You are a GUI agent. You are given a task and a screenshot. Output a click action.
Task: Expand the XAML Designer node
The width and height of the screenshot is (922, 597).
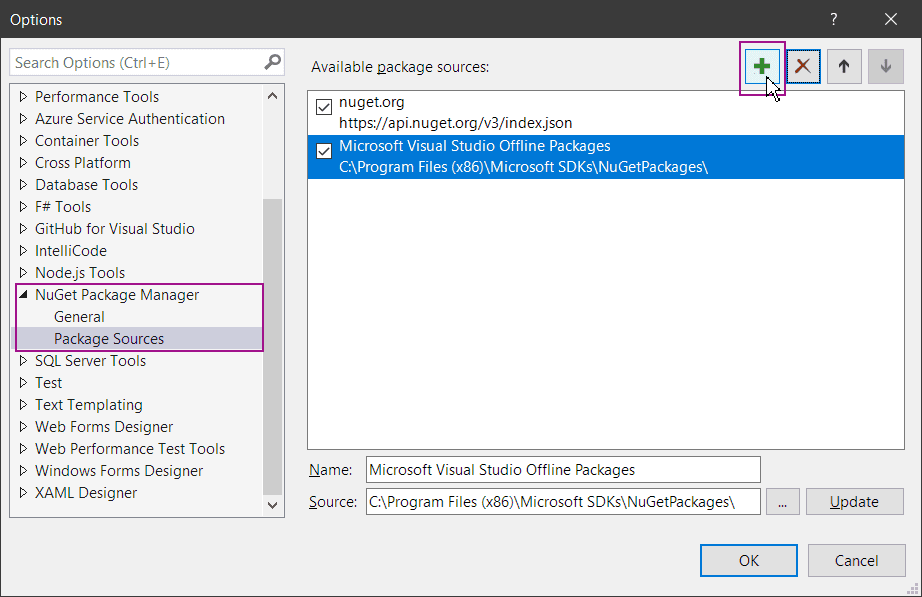point(24,493)
